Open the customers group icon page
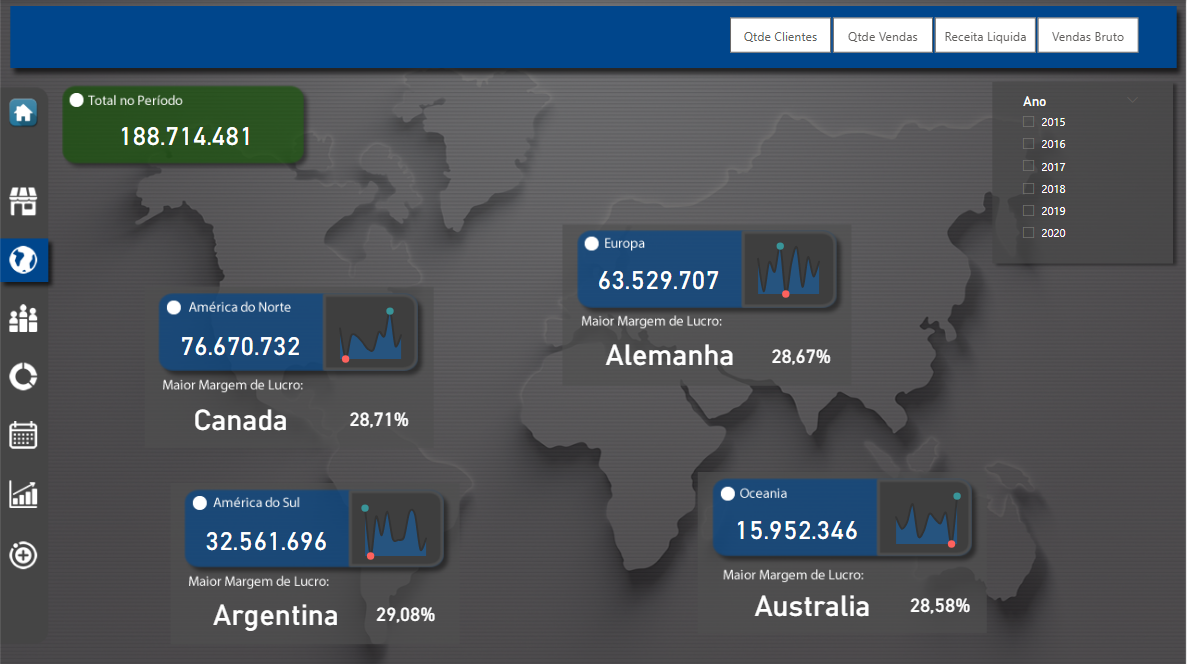Screen dimensions: 1187x664 pyautogui.click(x=23, y=319)
